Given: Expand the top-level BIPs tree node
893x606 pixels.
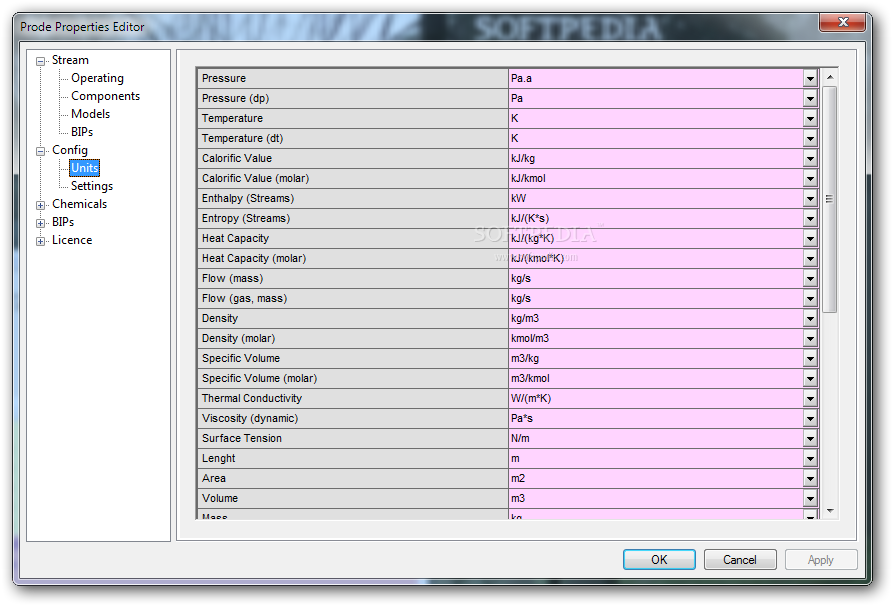Looking at the screenshot, I should (x=40, y=223).
